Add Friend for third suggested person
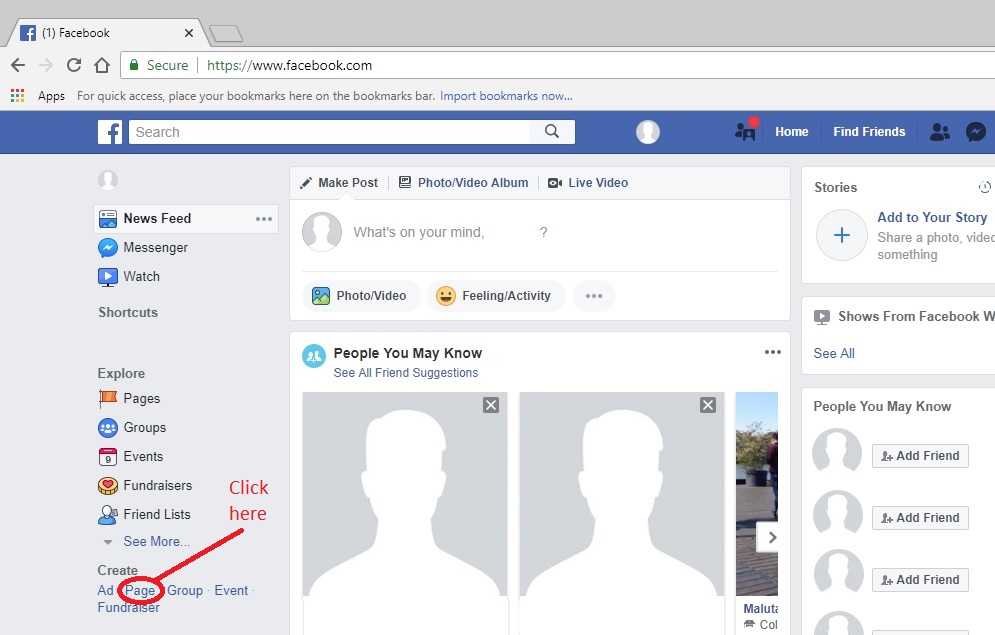This screenshot has height=635, width=995. [920, 580]
